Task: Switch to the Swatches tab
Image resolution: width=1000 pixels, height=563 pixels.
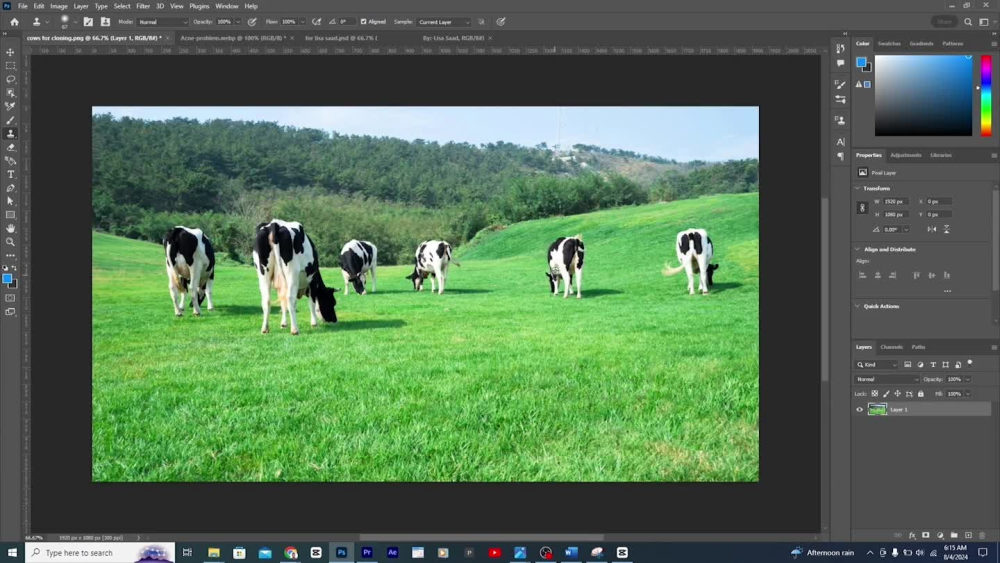Action: (x=889, y=43)
